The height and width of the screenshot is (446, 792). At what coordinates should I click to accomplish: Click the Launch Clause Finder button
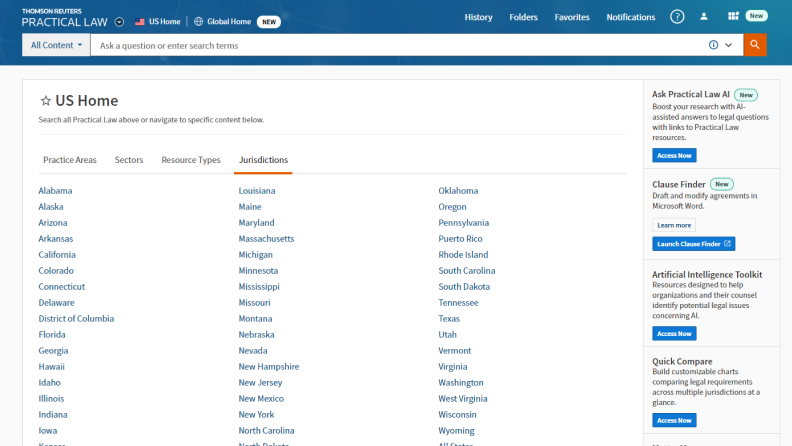694,244
